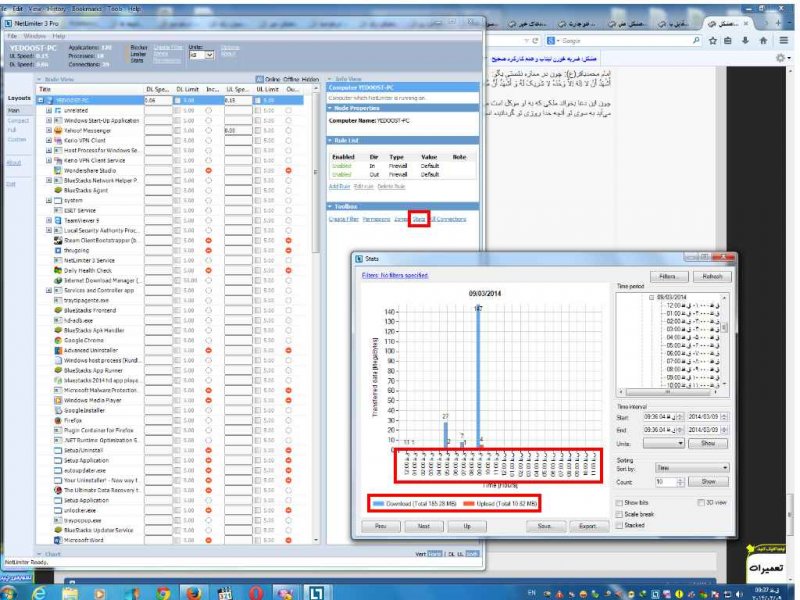Click the Microsoft Word row icon
Image resolution: width=800 pixels, height=600 pixels.
58,540
